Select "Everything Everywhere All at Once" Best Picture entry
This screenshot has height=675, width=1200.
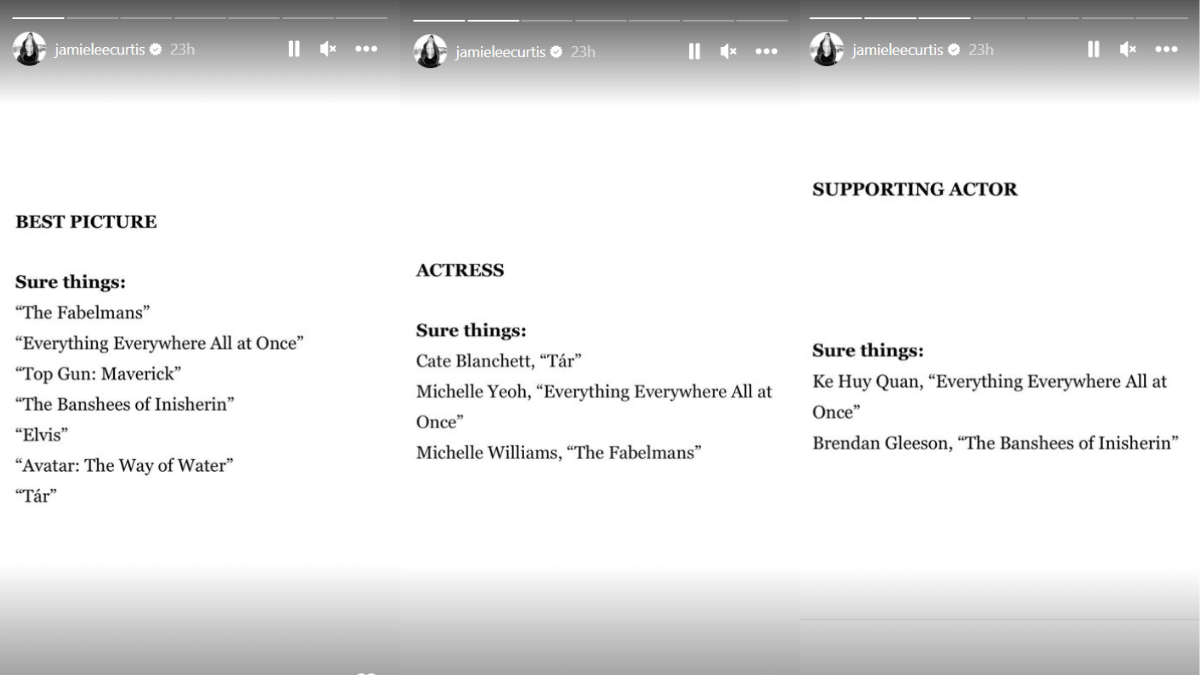coord(159,343)
